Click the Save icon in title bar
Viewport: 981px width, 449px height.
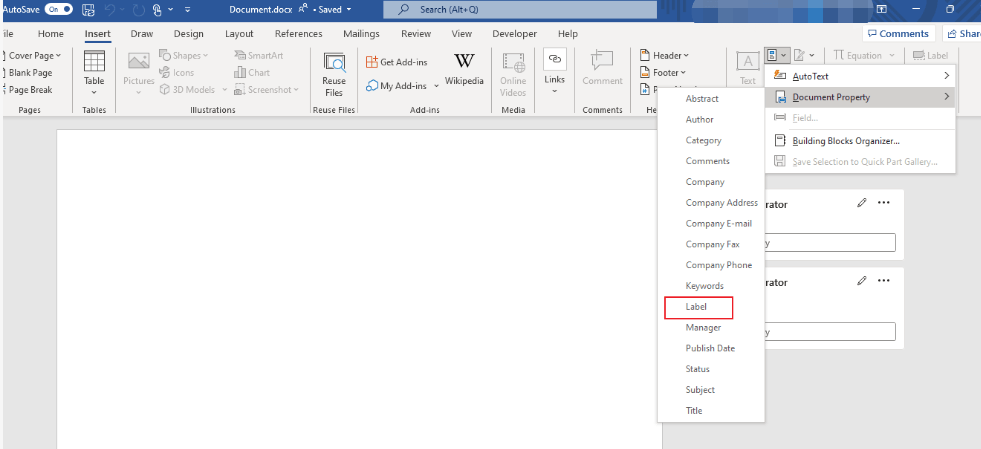tap(89, 9)
